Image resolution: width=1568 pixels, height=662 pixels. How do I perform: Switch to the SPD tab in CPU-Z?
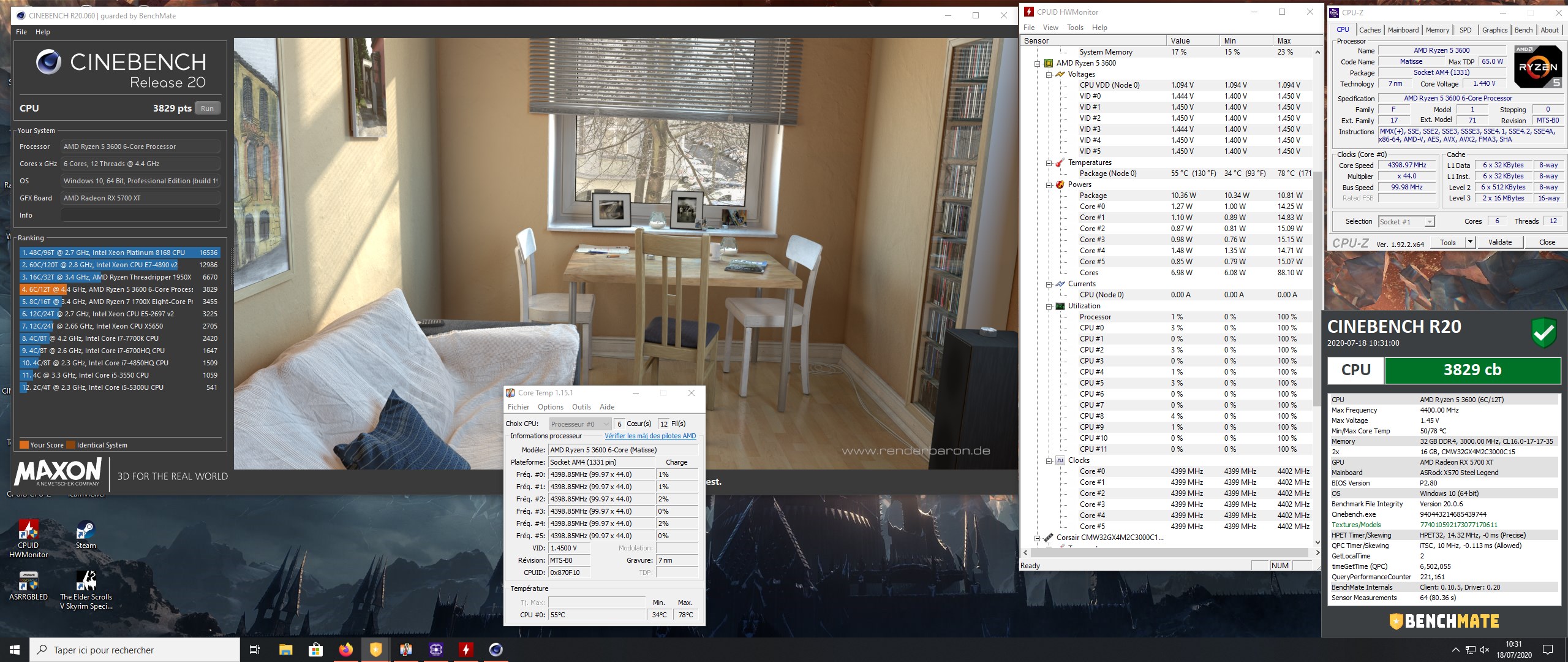[x=1465, y=30]
